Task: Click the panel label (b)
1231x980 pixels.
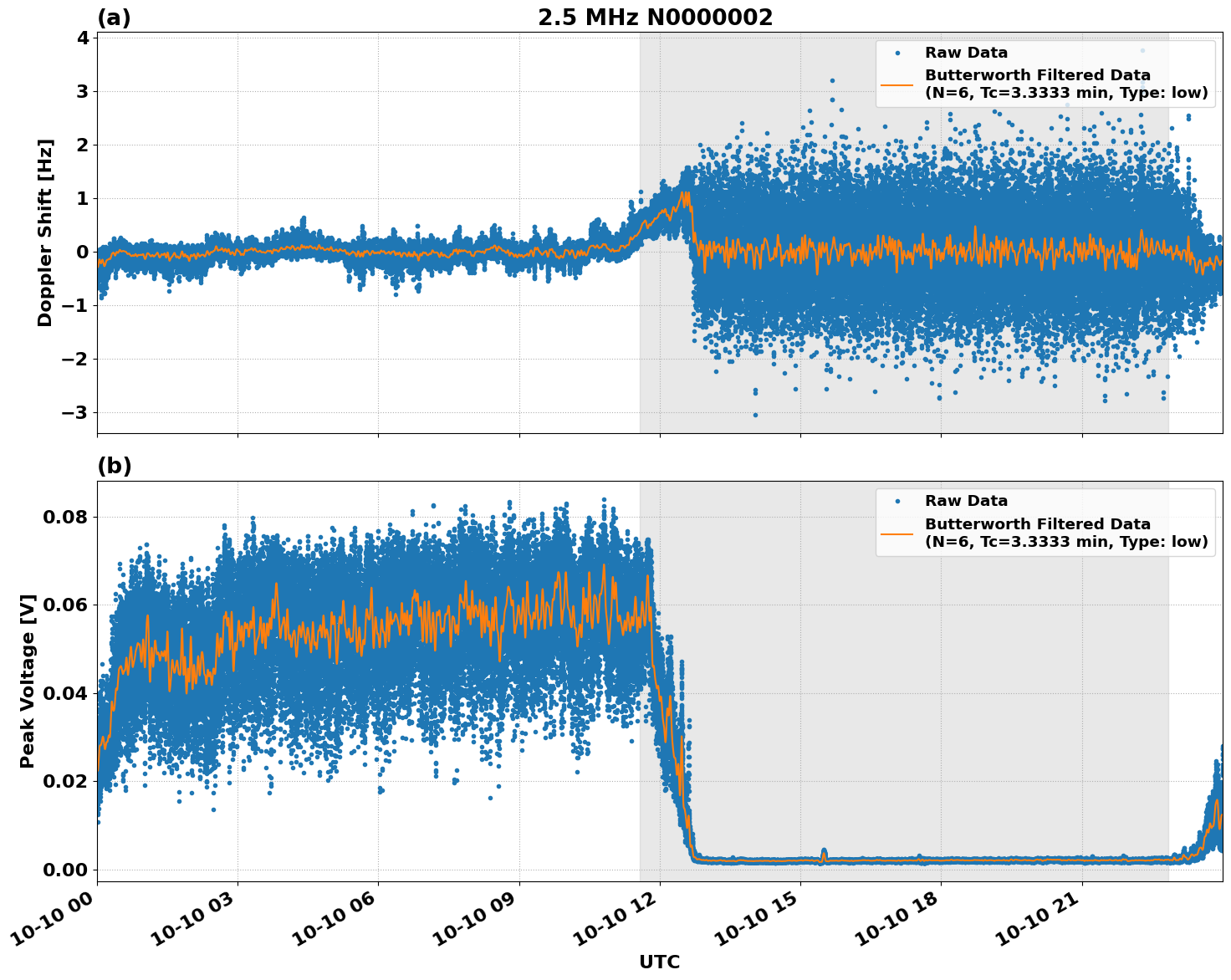Action: (115, 465)
